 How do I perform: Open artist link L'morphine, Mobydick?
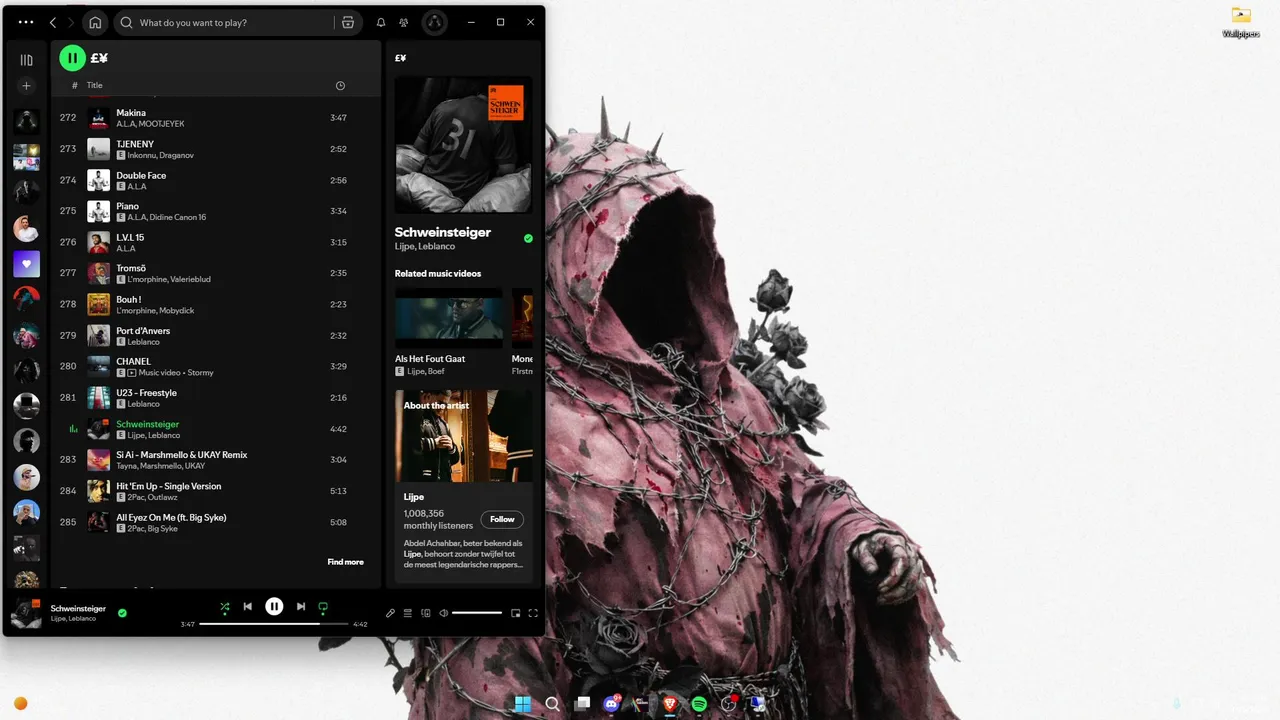pyautogui.click(x=155, y=311)
